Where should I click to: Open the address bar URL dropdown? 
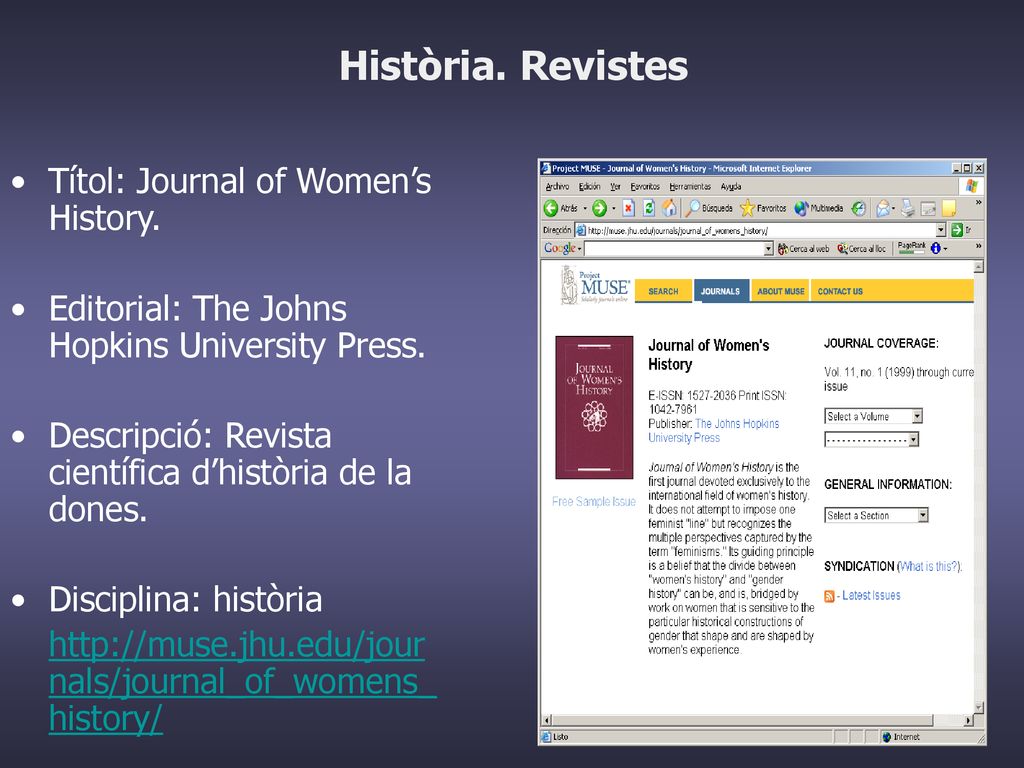(x=940, y=230)
